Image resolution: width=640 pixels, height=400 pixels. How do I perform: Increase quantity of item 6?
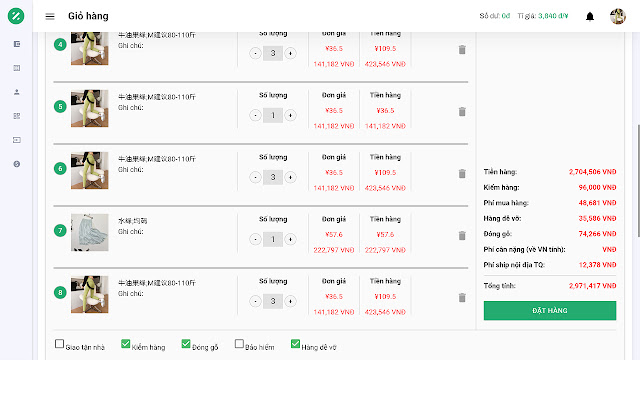click(x=290, y=178)
